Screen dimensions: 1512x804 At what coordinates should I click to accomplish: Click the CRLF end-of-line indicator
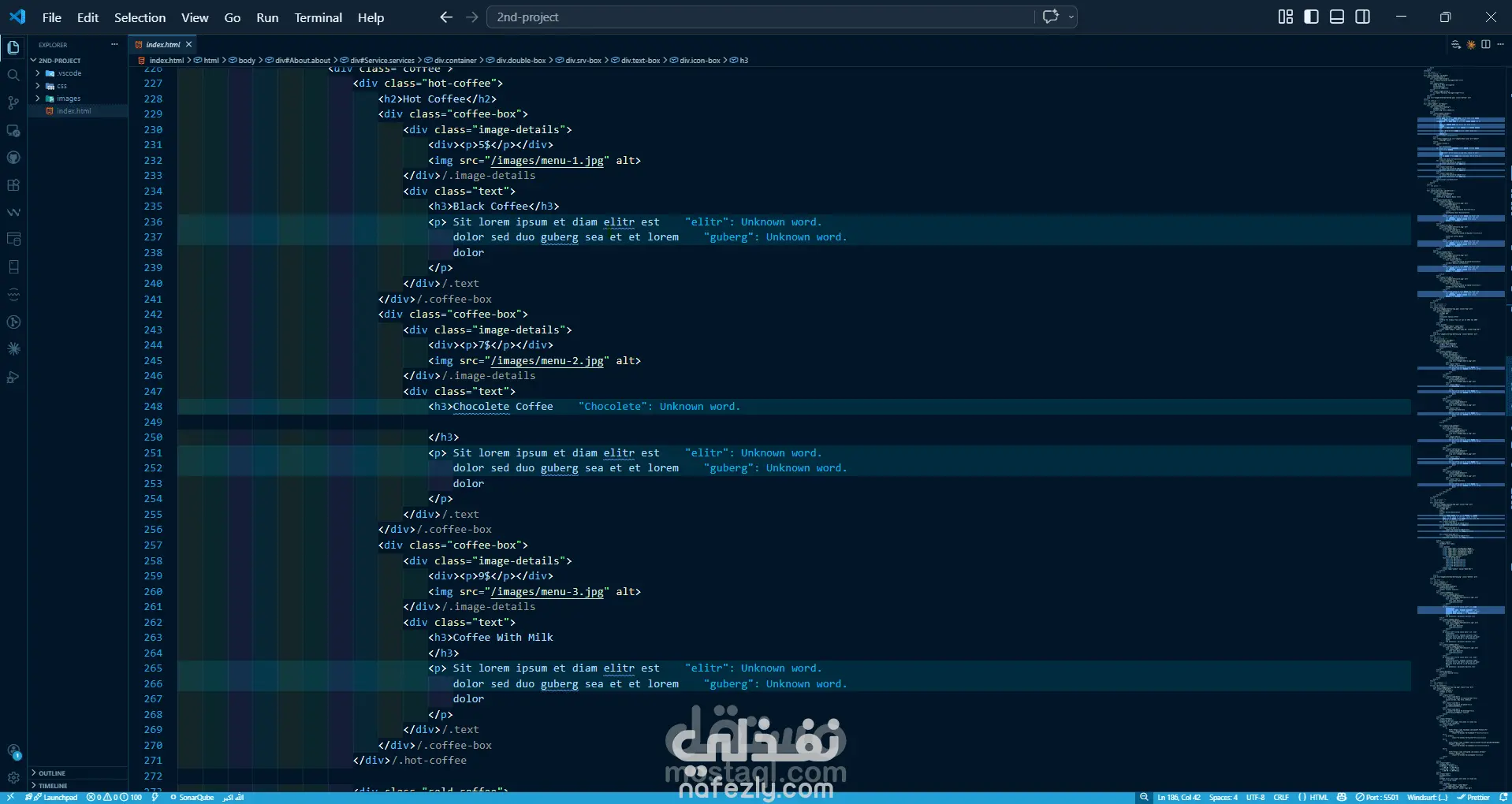tap(1281, 798)
